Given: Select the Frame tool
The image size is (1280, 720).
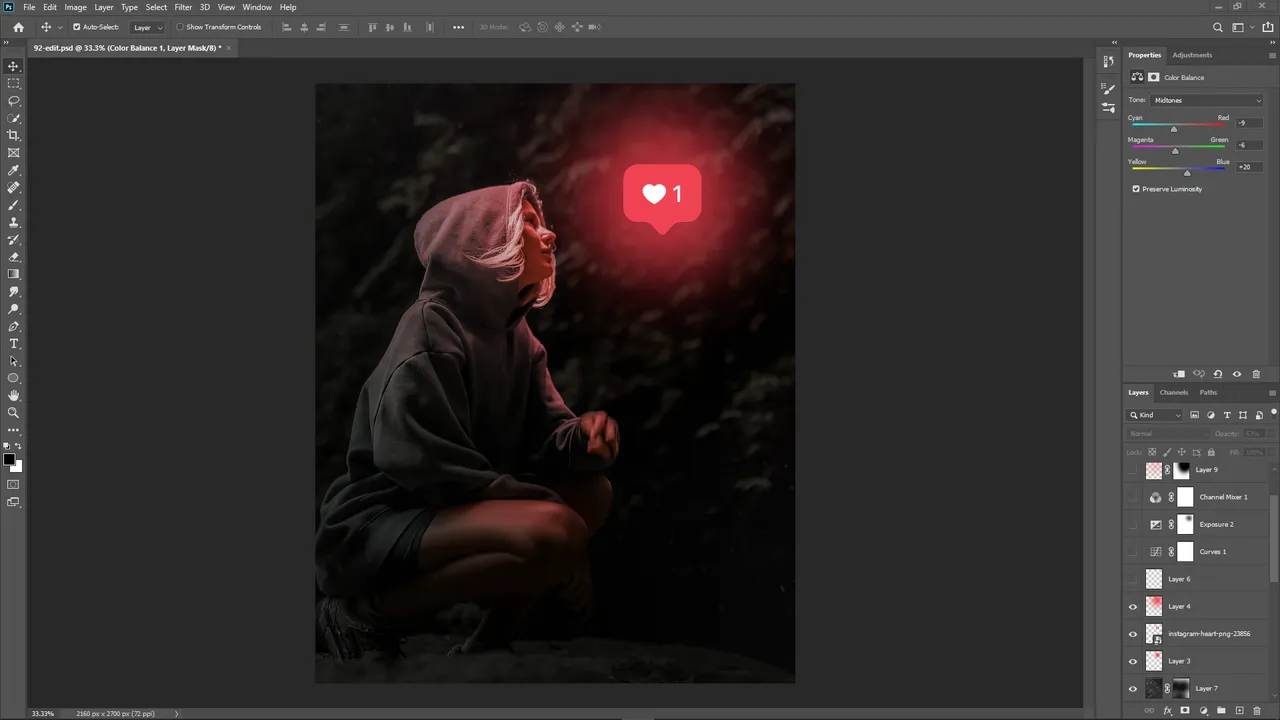Looking at the screenshot, I should point(13,153).
